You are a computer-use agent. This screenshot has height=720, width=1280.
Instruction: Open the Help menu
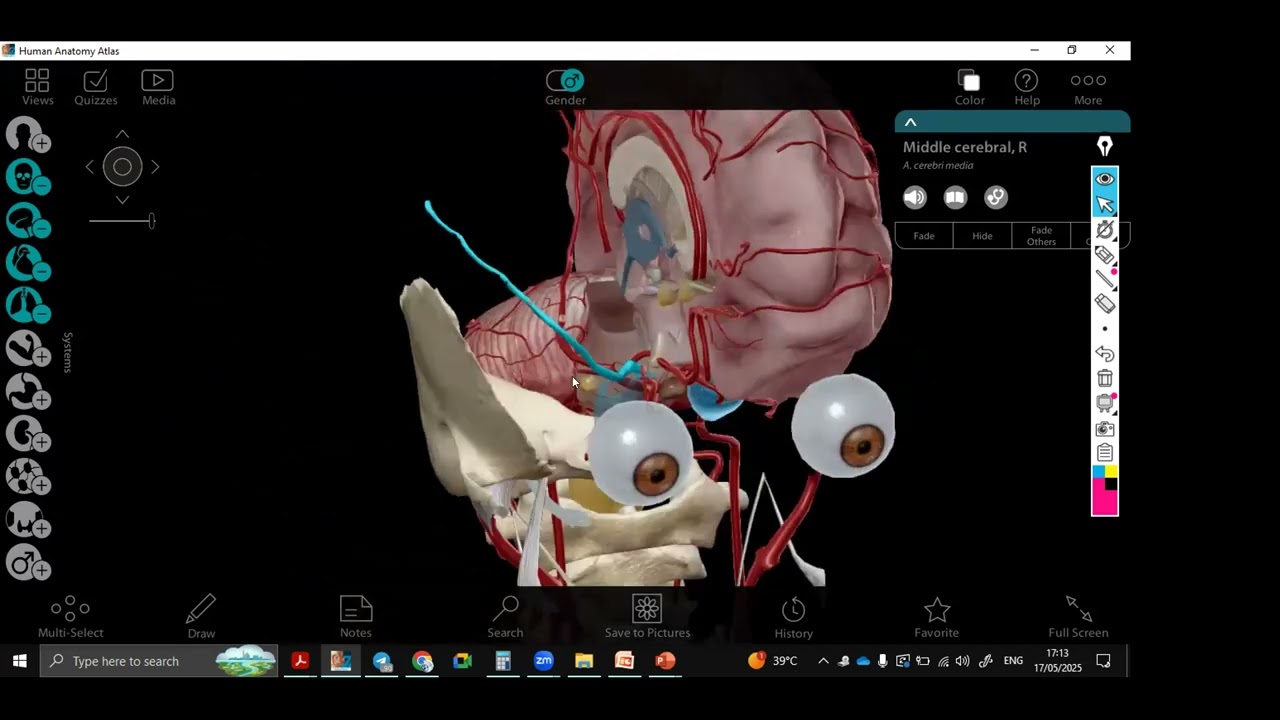click(1026, 87)
